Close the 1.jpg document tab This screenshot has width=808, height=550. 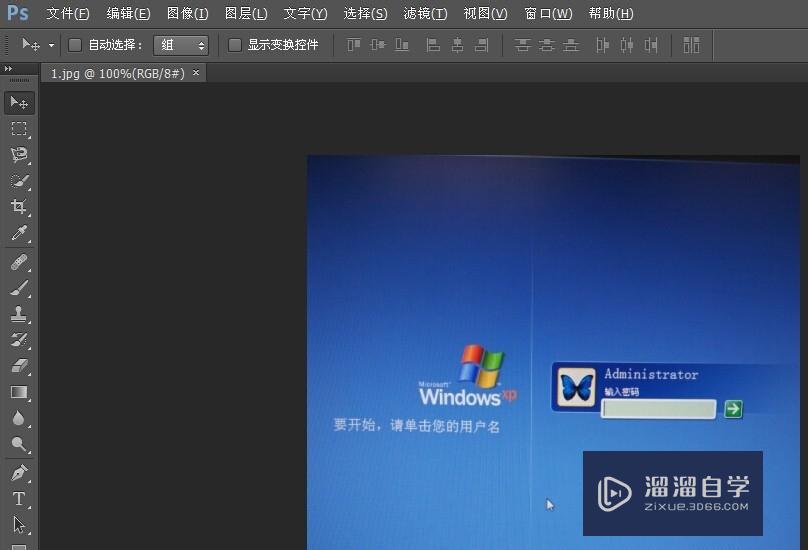point(196,73)
